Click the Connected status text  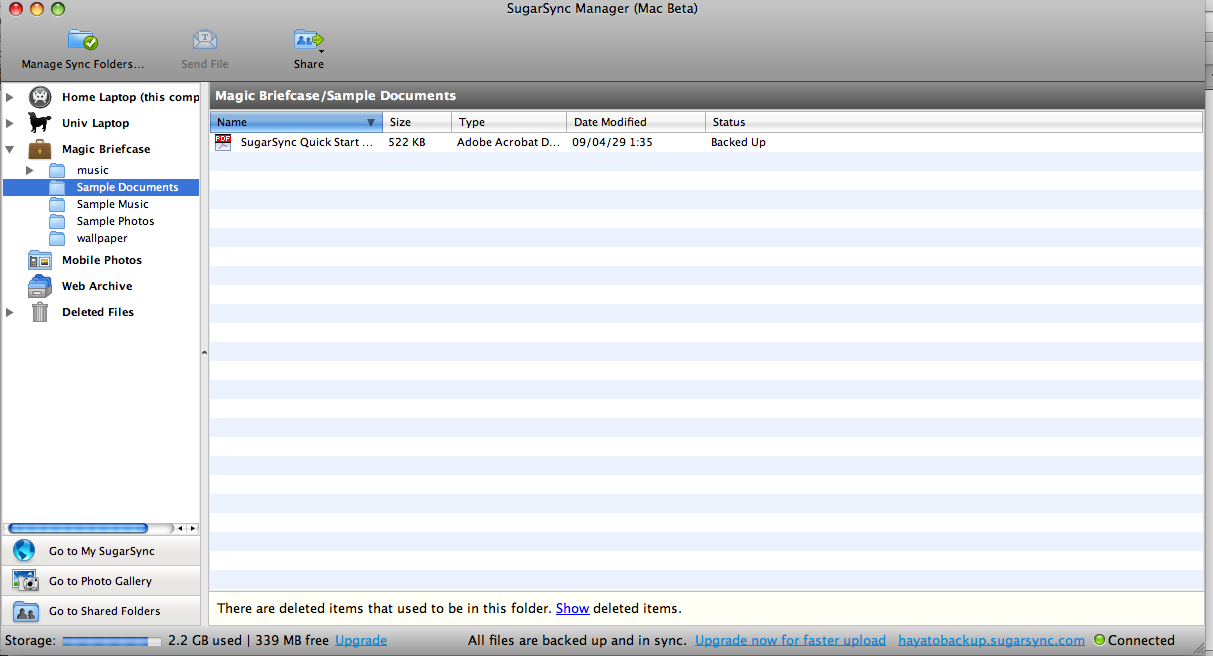pos(1141,640)
